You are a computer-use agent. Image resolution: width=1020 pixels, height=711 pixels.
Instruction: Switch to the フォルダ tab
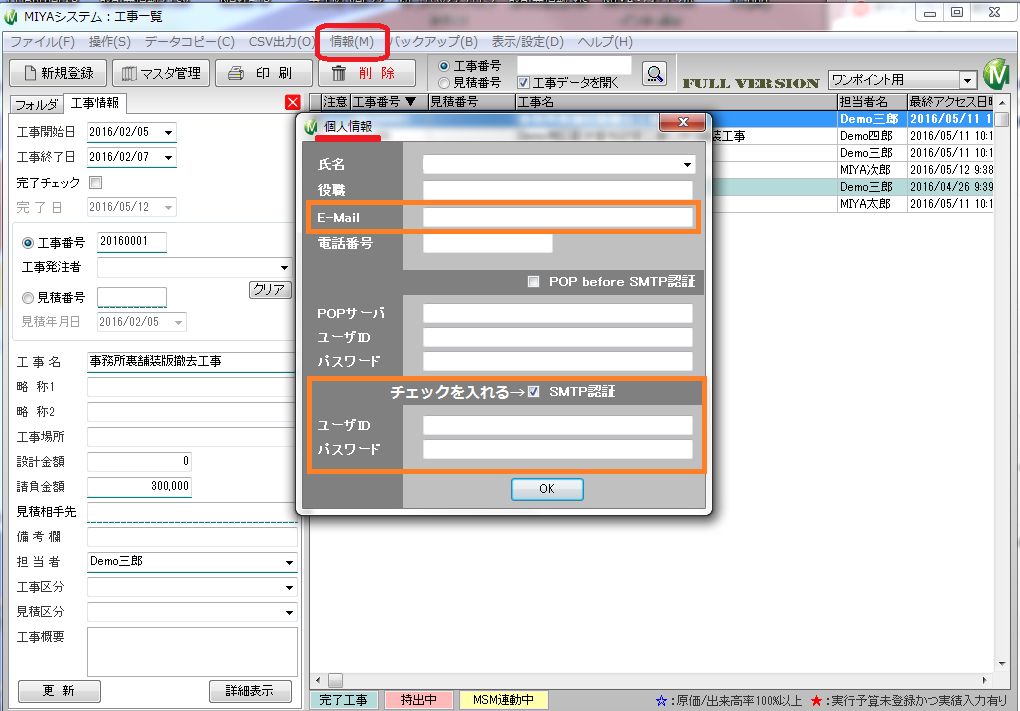(x=36, y=104)
